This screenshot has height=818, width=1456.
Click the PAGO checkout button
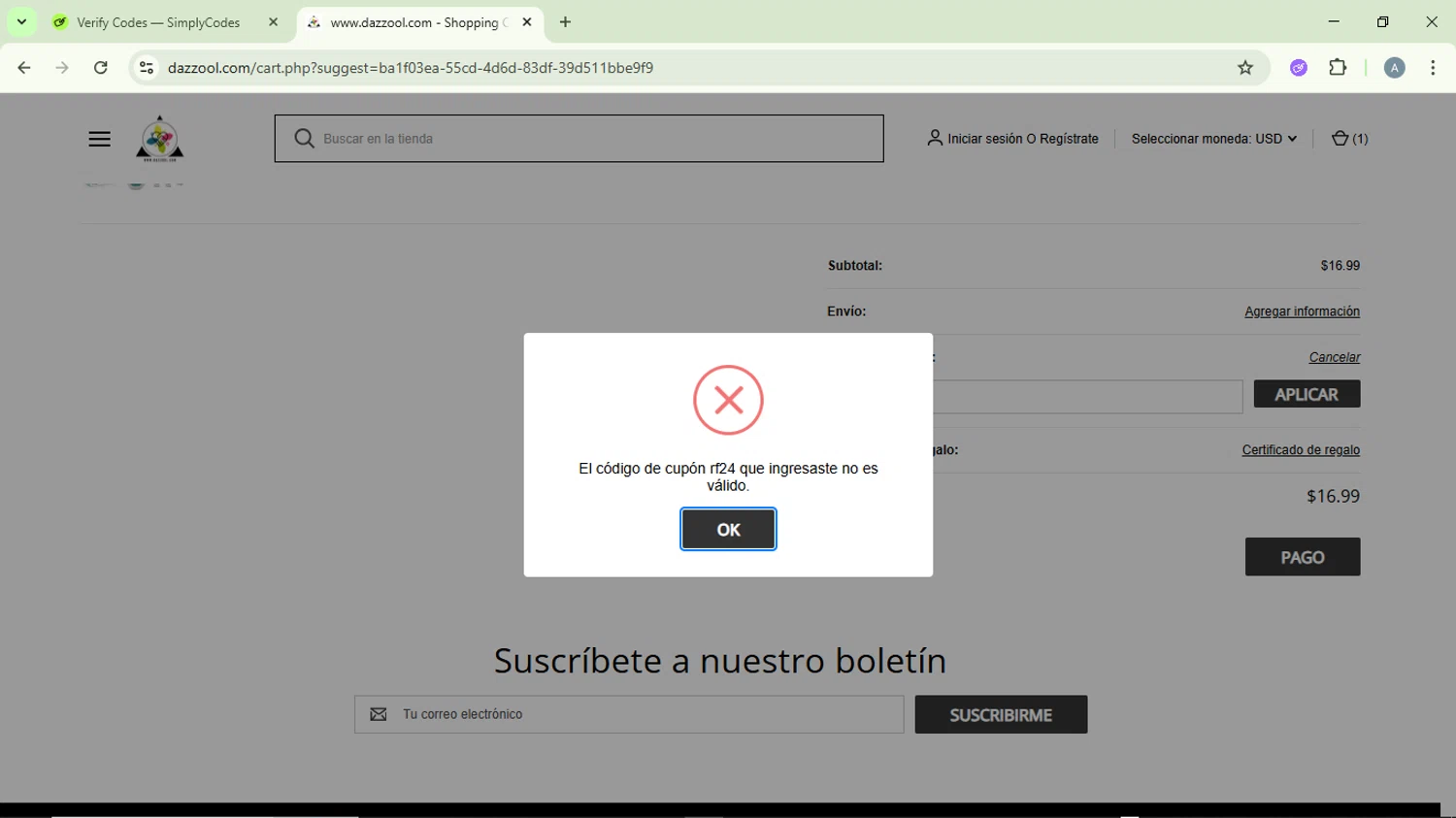pos(1303,557)
